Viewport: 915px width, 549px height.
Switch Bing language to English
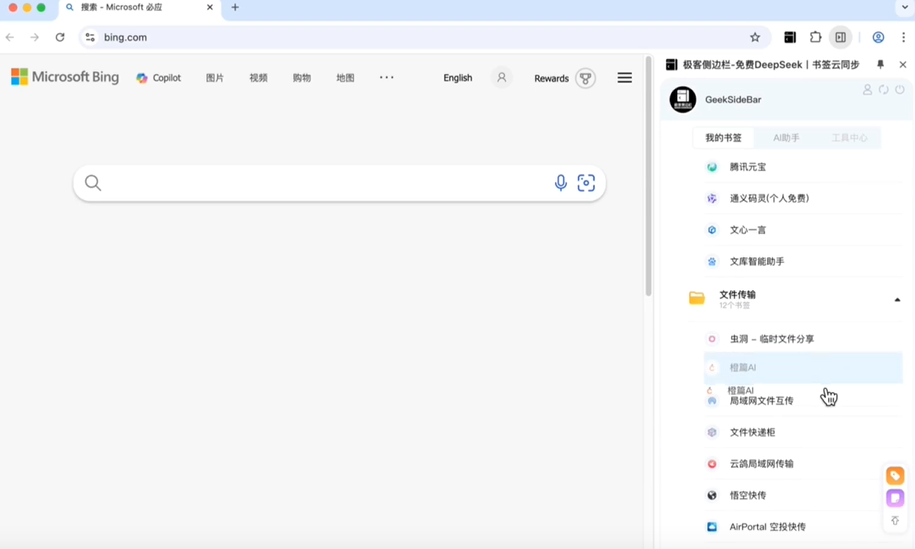pos(458,78)
